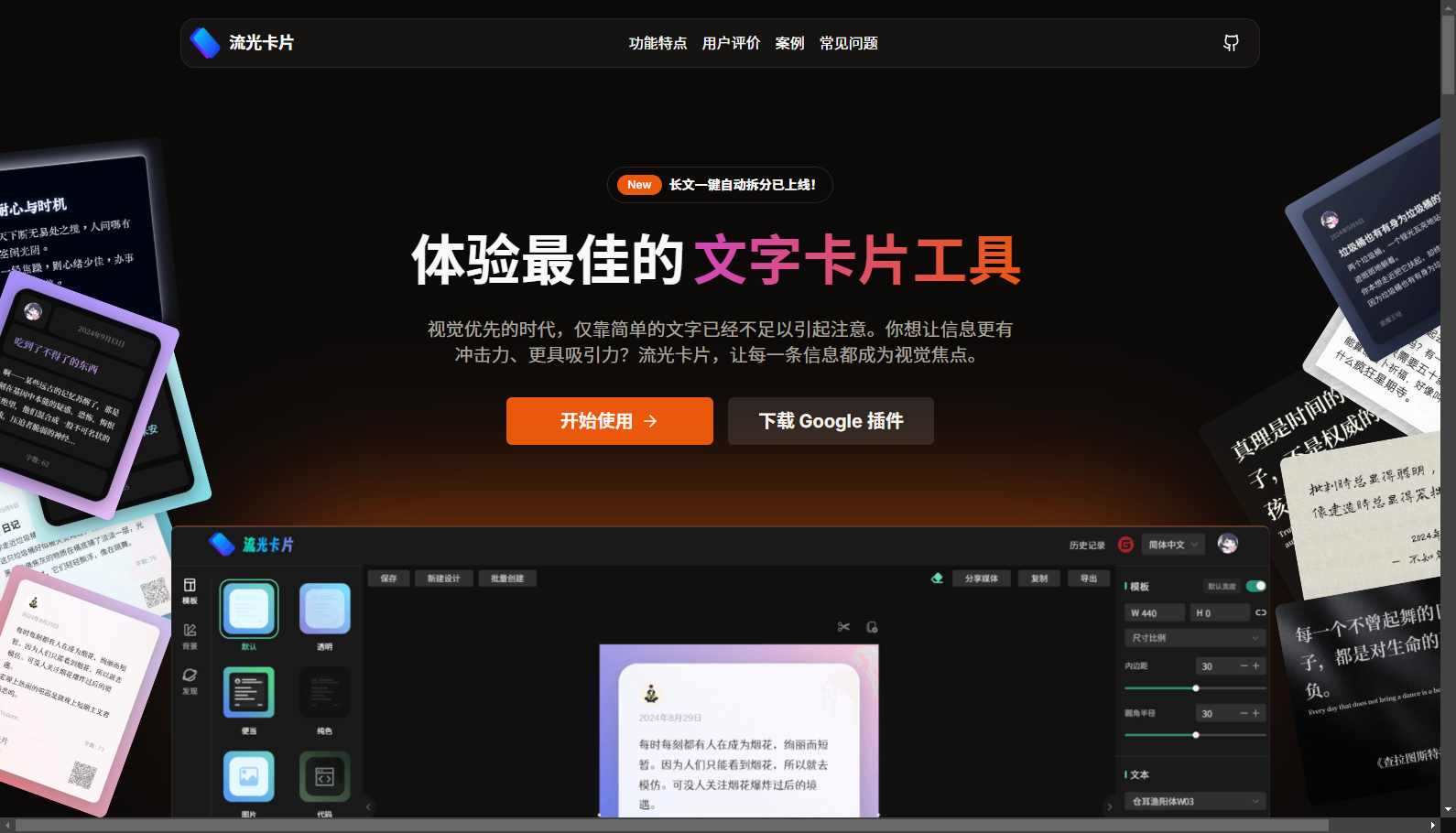Click the add-page icon beside the scissors
This screenshot has width=1456, height=833.
click(872, 627)
